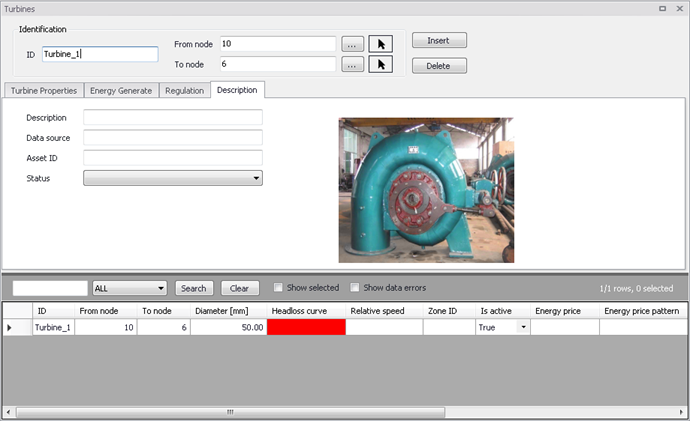Focus the Asset ID text field

173,158
